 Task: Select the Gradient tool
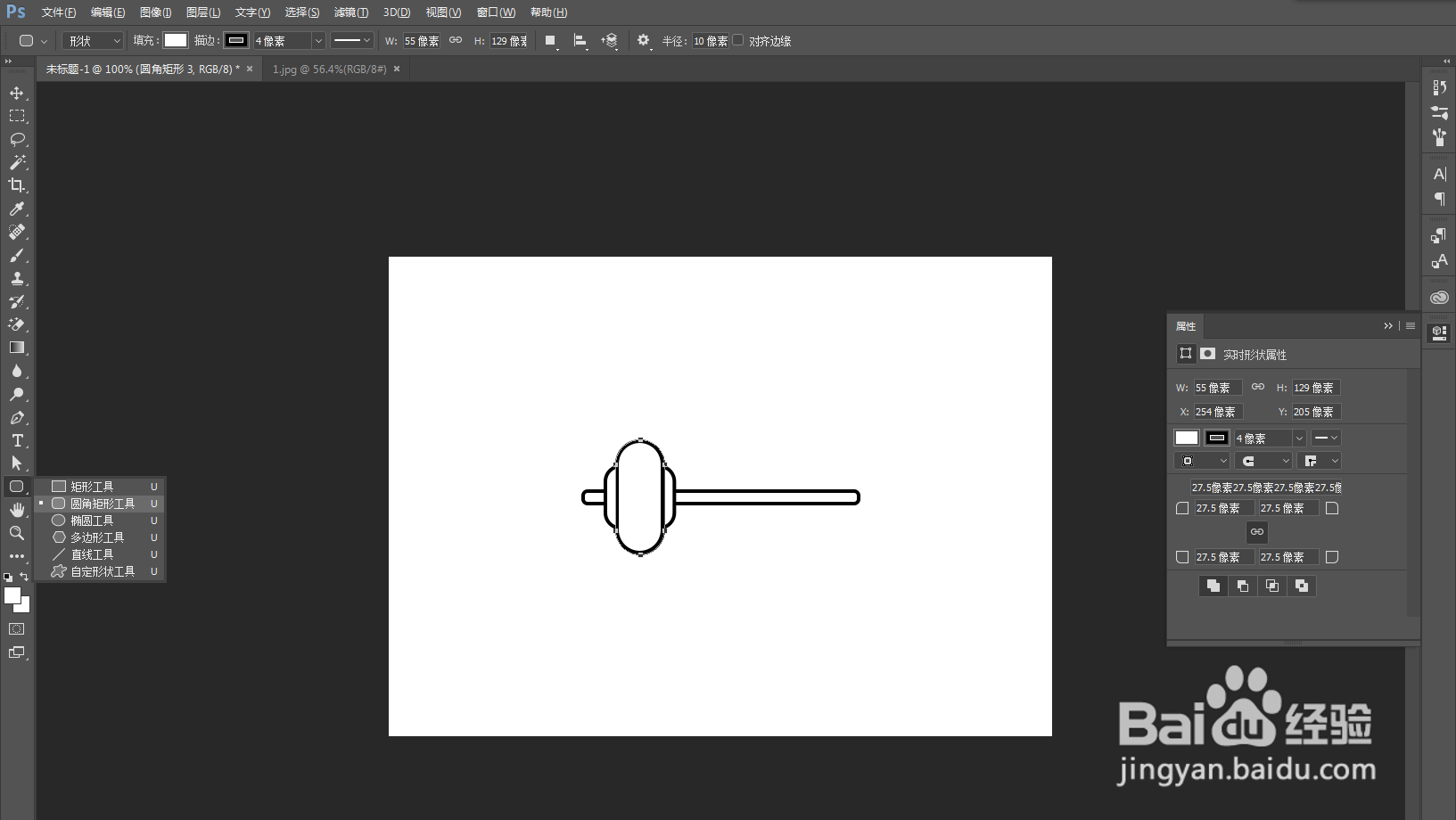point(17,348)
